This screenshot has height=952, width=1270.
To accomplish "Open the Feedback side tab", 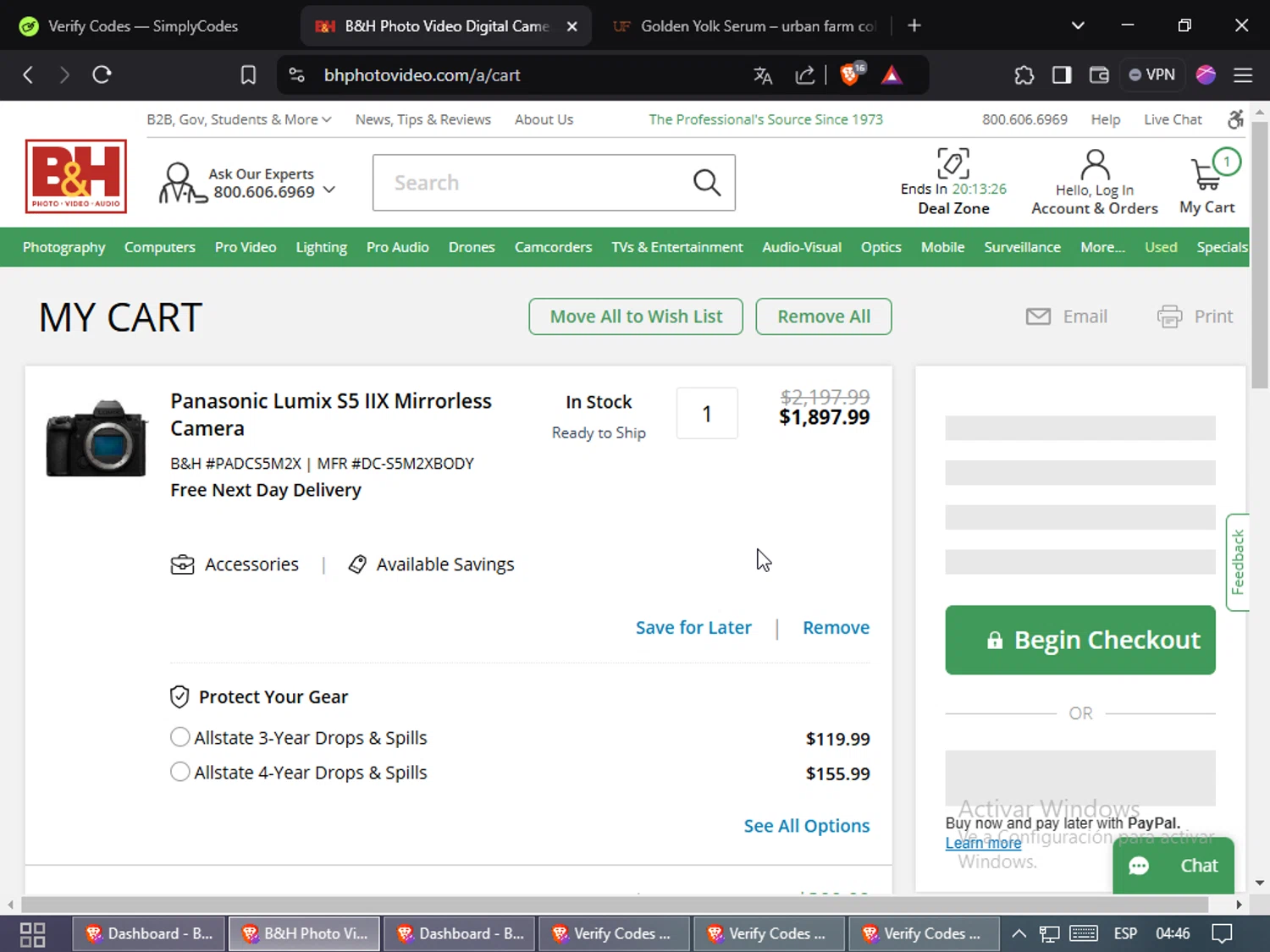I will coord(1237,562).
